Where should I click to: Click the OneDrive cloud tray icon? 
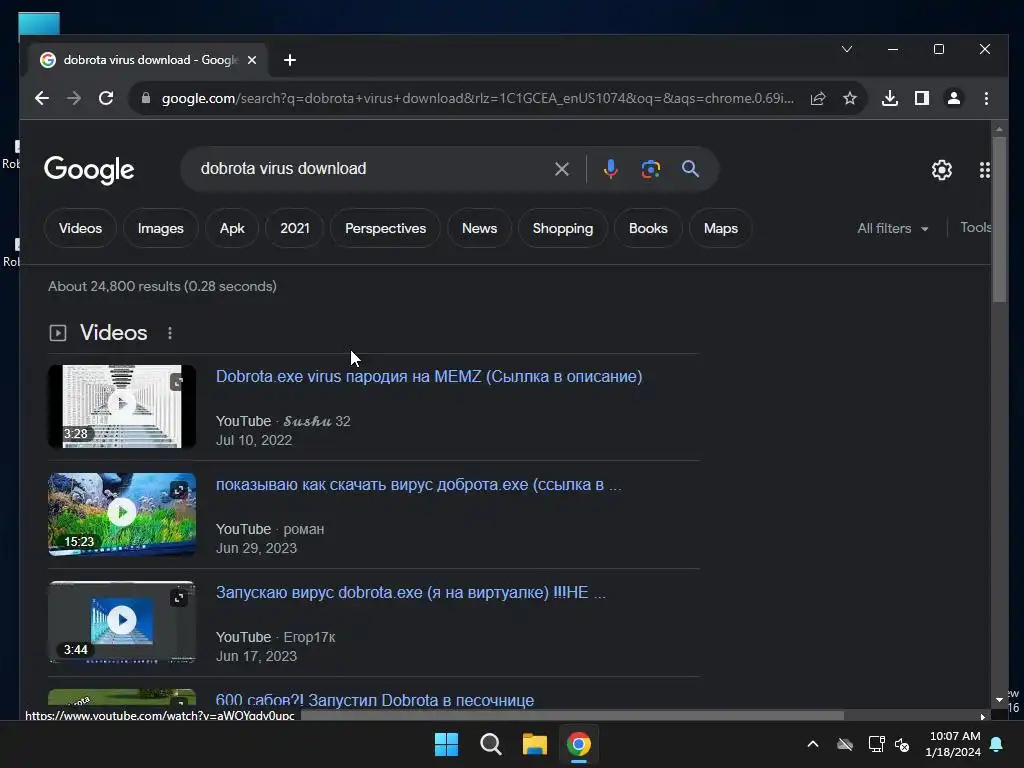pos(845,744)
